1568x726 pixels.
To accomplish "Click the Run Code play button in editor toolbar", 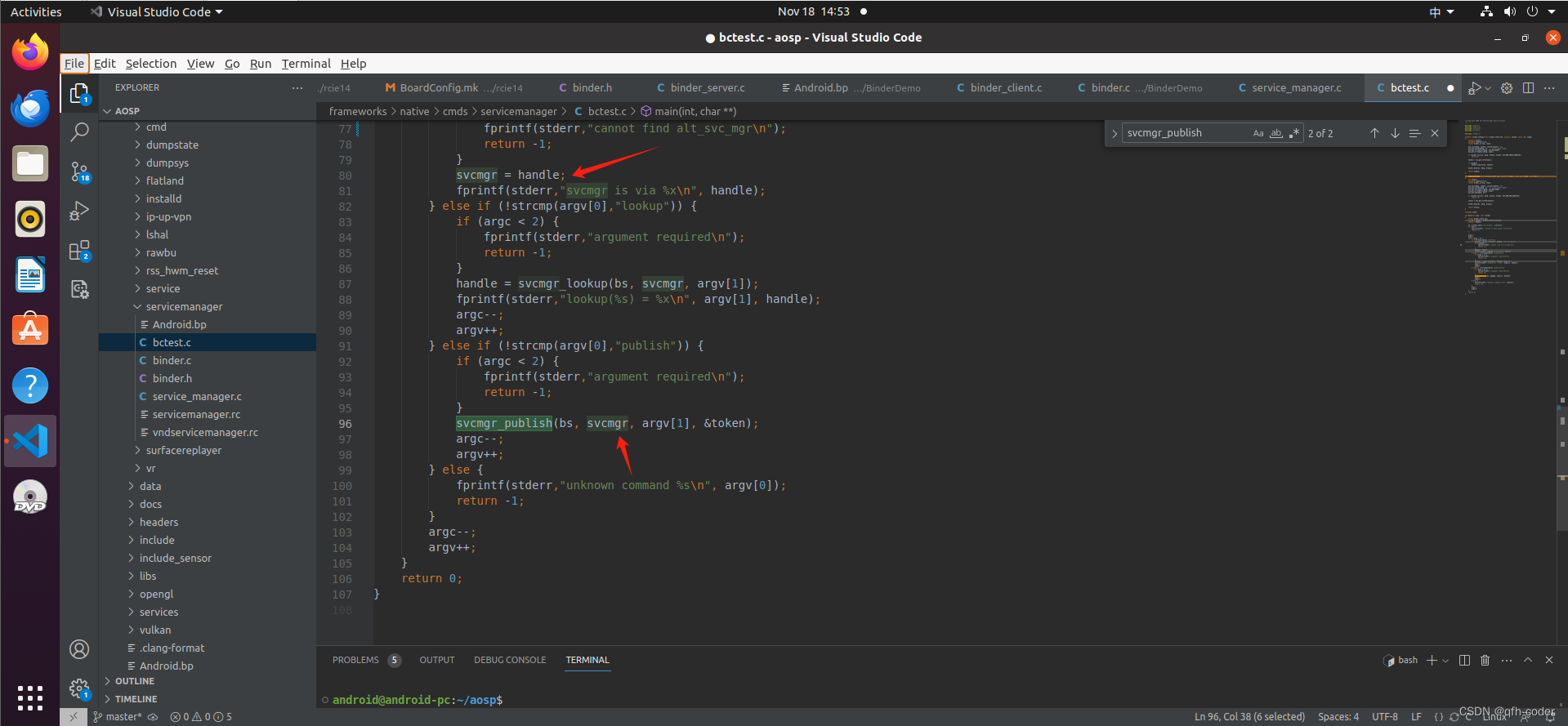I will tap(1474, 88).
